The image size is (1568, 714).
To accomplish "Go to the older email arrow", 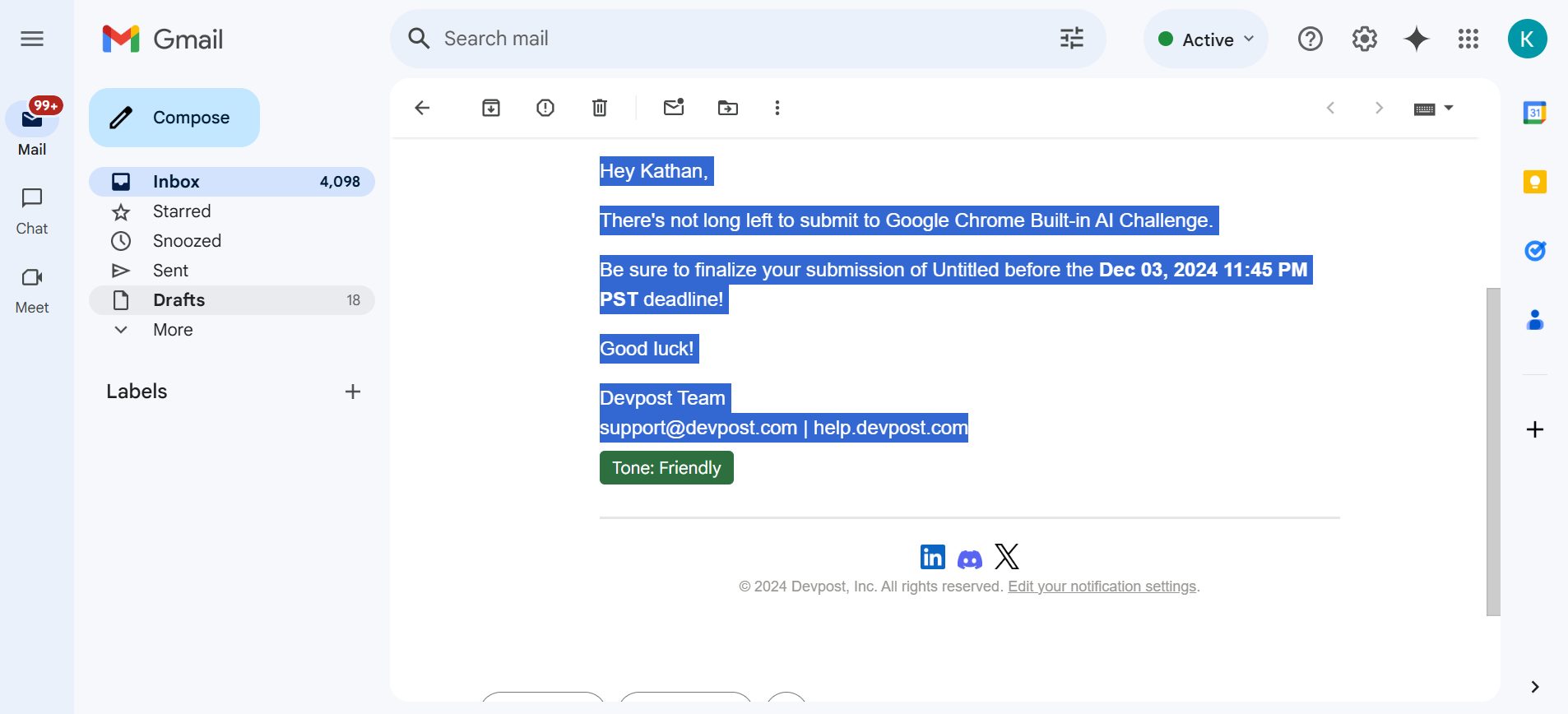I will coord(1380,108).
